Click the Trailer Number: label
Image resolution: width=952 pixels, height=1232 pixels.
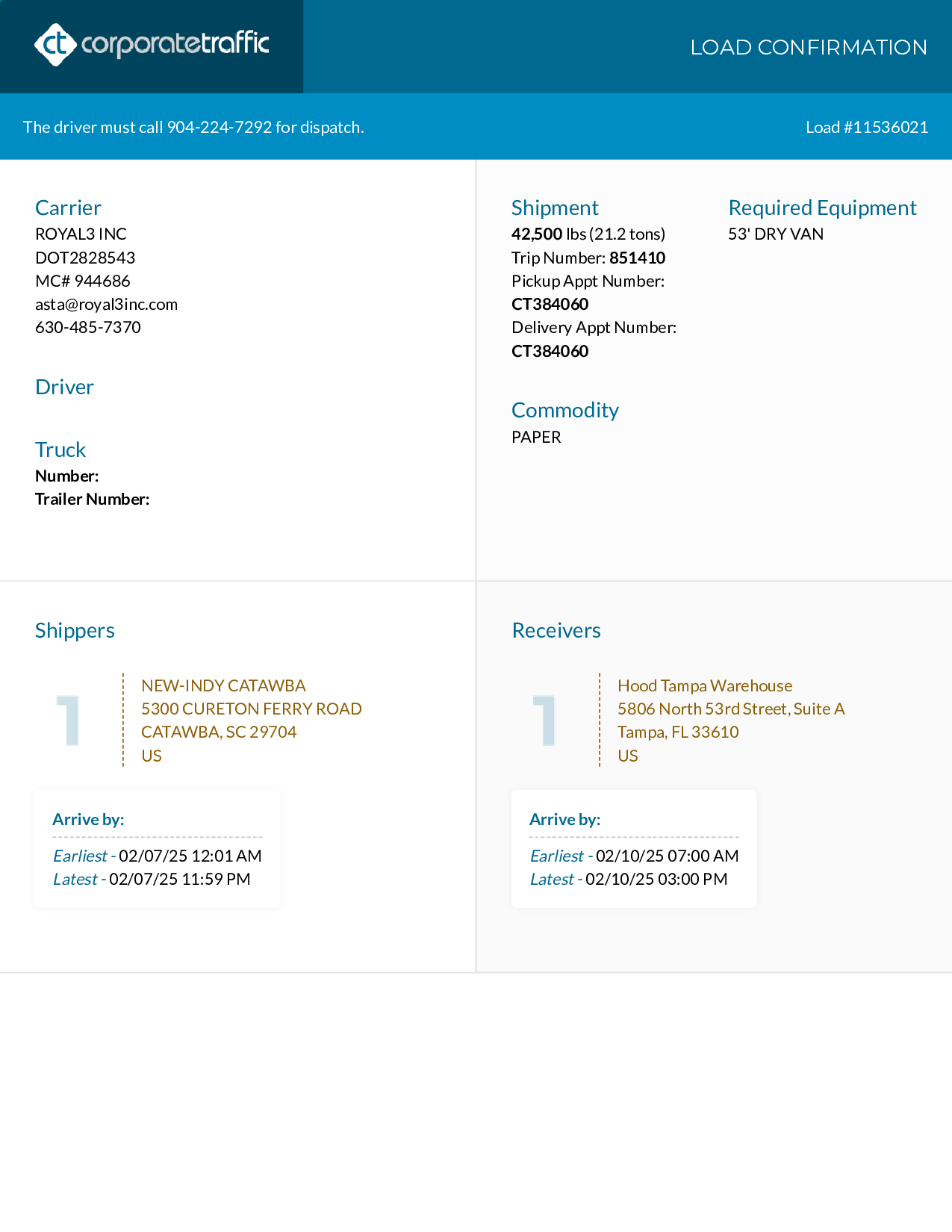93,499
